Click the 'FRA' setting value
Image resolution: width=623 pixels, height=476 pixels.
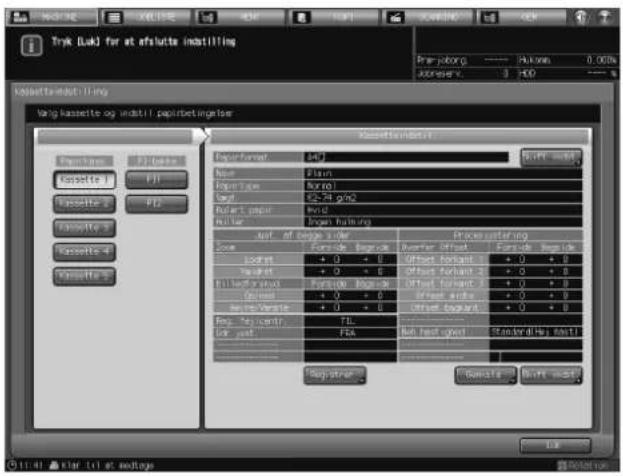point(350,333)
